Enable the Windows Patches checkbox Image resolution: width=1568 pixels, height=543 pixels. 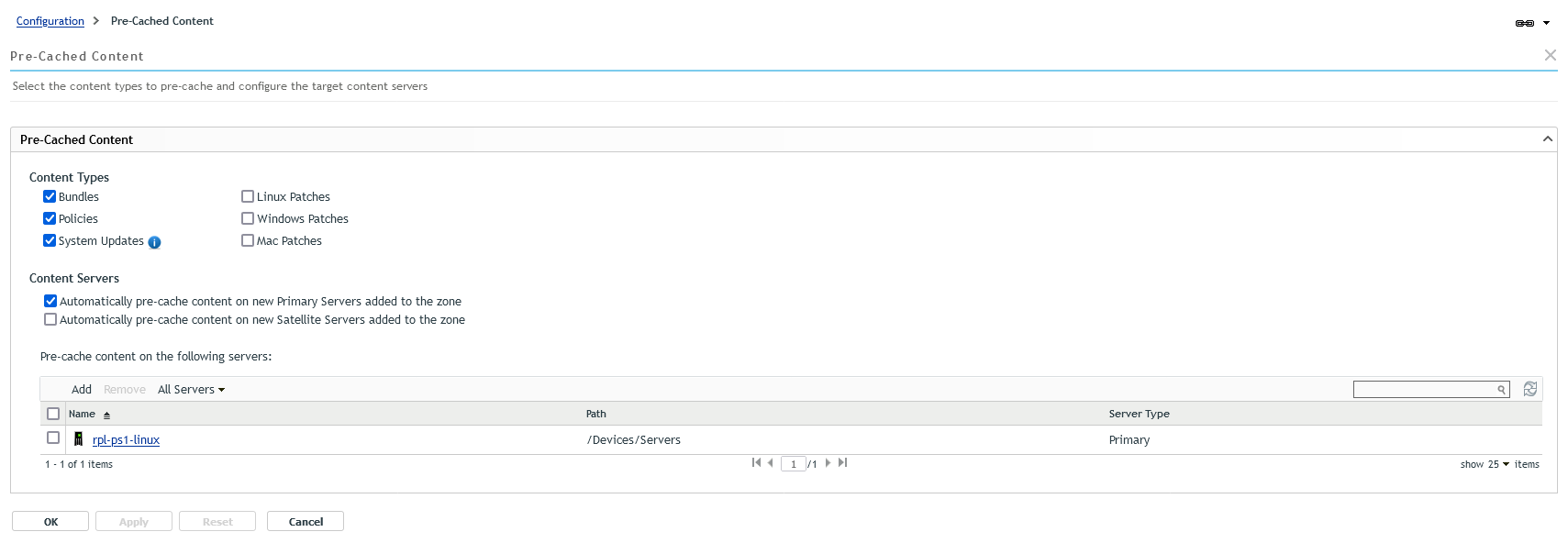point(248,218)
